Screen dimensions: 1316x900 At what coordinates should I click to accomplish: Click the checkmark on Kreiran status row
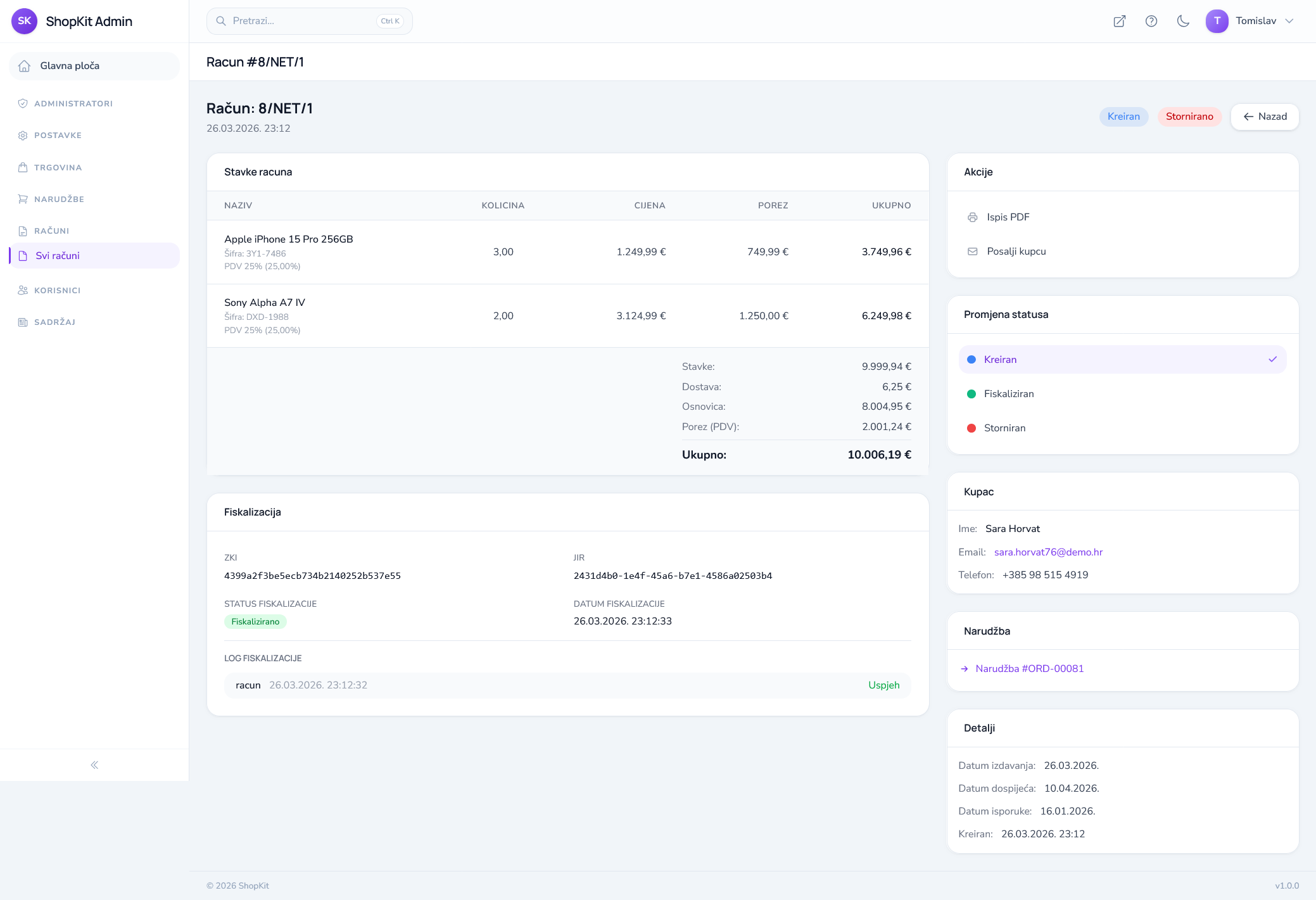[x=1273, y=359]
